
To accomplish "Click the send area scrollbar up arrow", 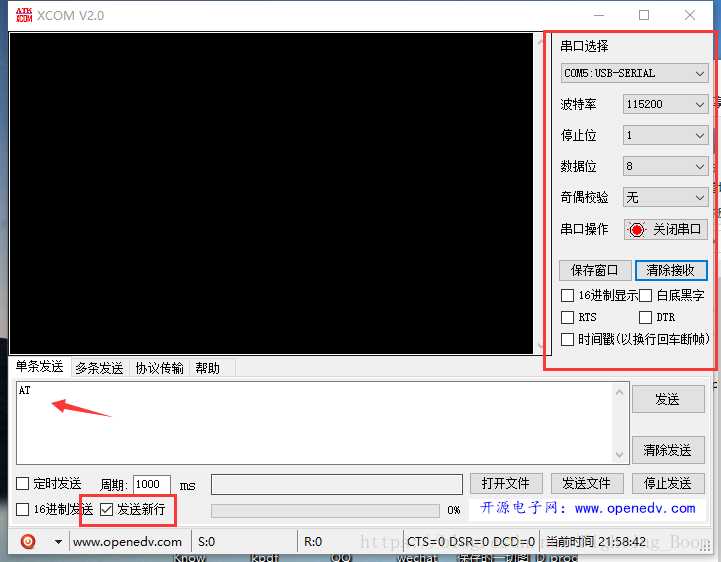I will tap(620, 392).
